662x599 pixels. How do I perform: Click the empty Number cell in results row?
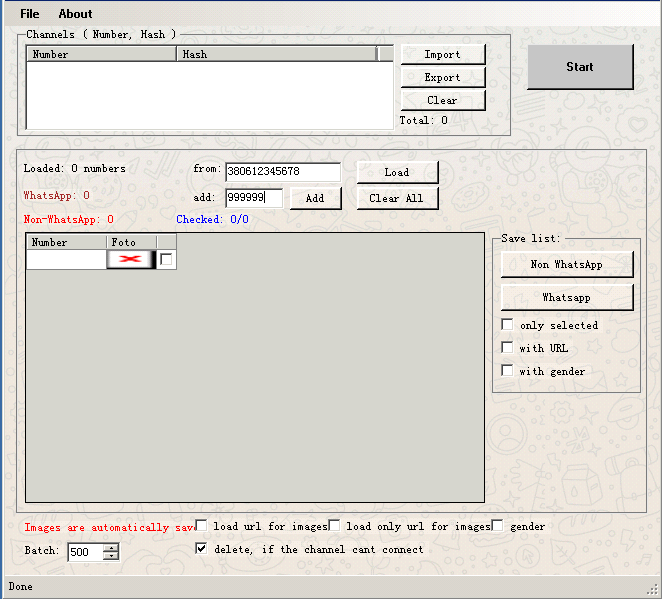[66, 259]
